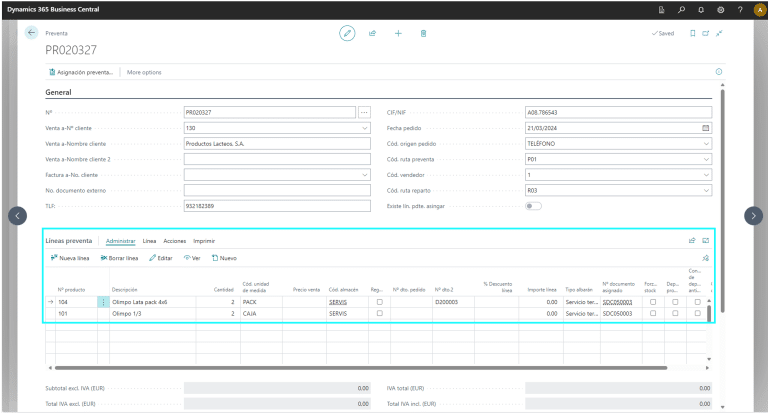The width and height of the screenshot is (768, 413).
Task: Click Borrar línea button
Action: (119, 258)
